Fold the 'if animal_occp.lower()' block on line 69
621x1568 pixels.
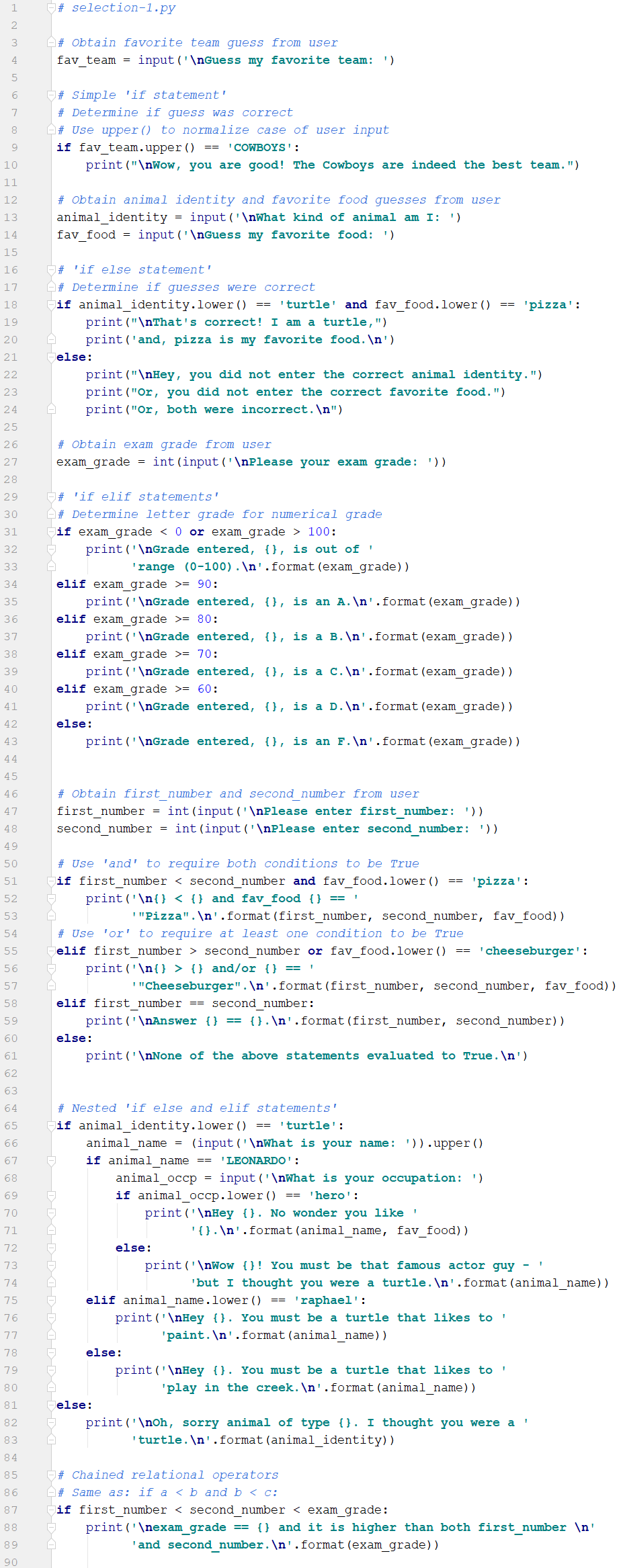tap(51, 1196)
